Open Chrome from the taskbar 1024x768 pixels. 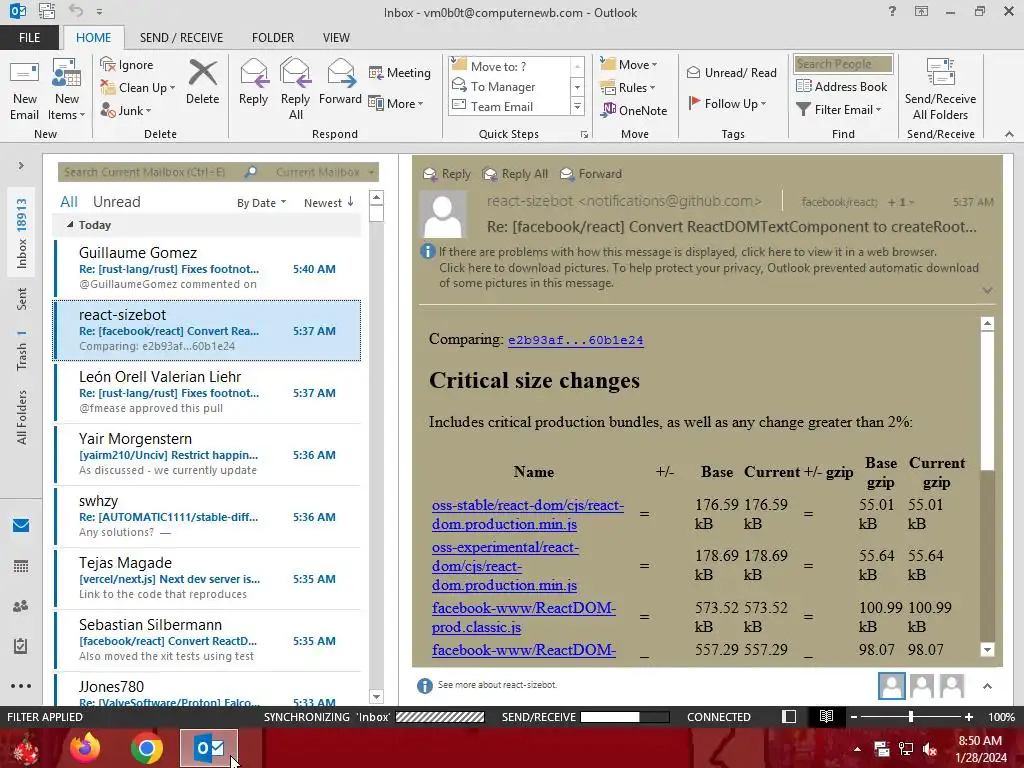146,748
